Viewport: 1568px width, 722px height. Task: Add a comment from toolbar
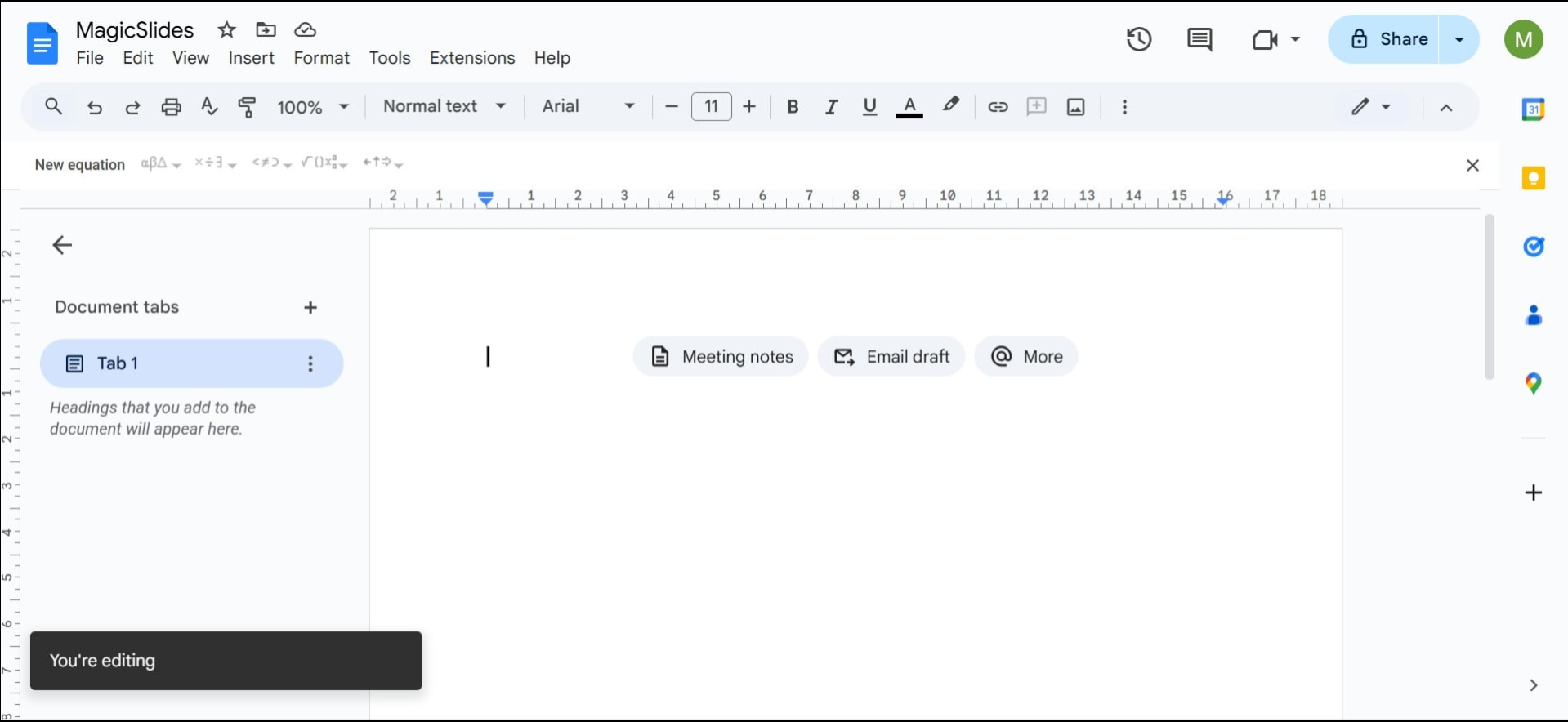[x=1036, y=106]
